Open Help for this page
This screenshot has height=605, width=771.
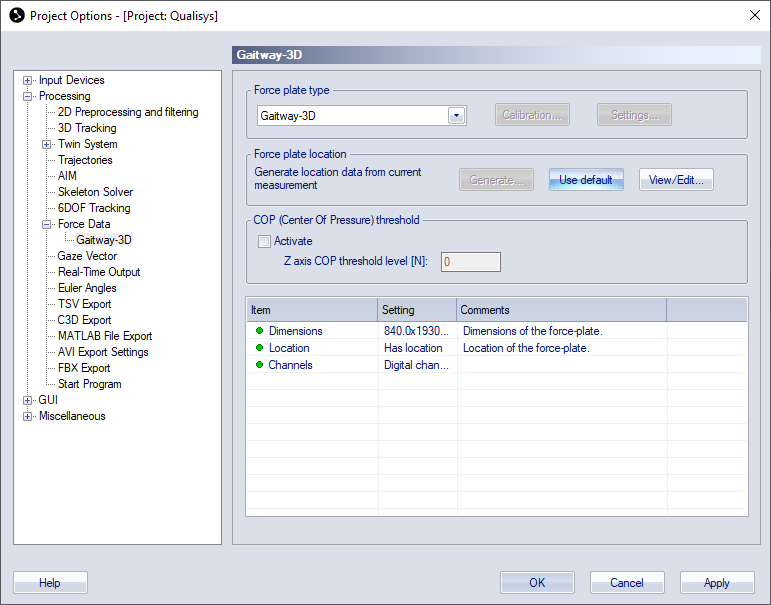(50, 583)
